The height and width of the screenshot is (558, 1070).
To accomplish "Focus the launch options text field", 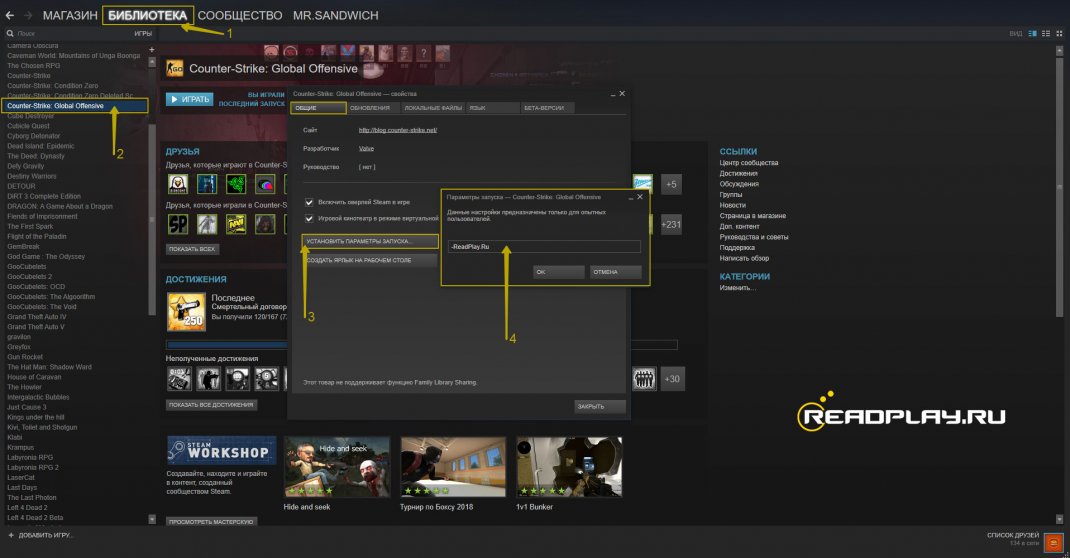I will click(544, 246).
